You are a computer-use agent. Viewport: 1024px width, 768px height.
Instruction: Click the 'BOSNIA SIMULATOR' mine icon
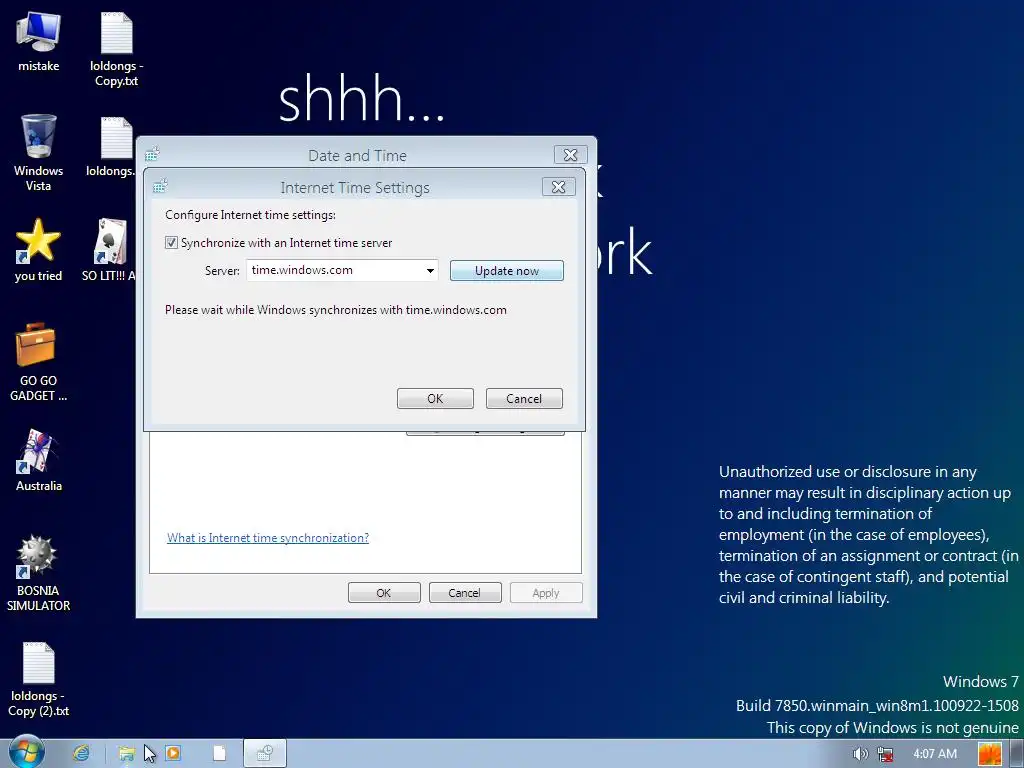(x=38, y=573)
